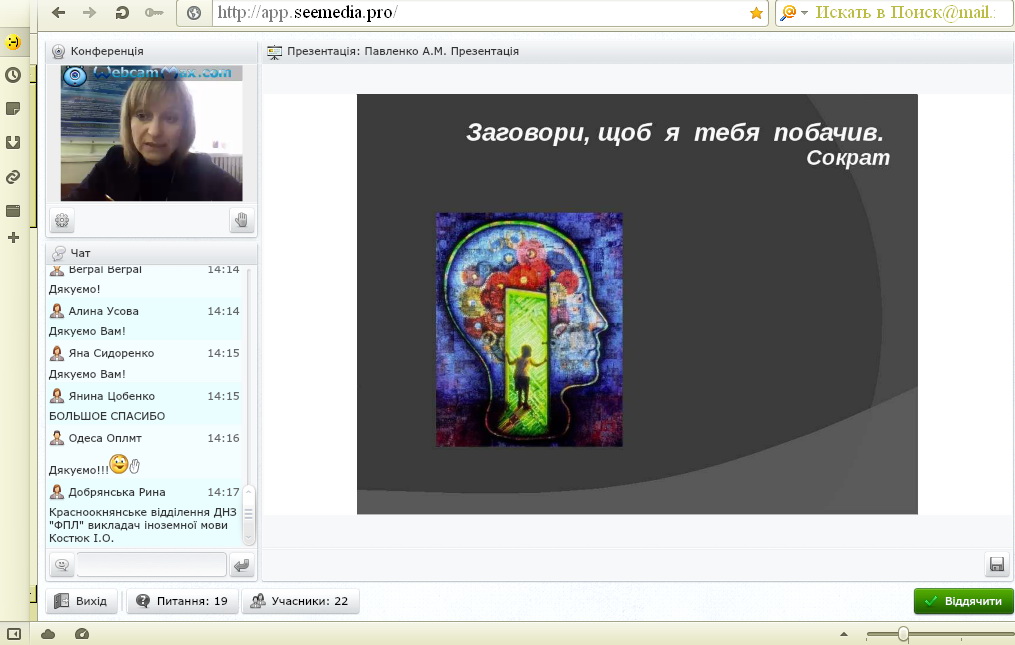This screenshot has width=1015, height=645.
Task: Open the Links panel in sidebar
Action: (x=13, y=177)
